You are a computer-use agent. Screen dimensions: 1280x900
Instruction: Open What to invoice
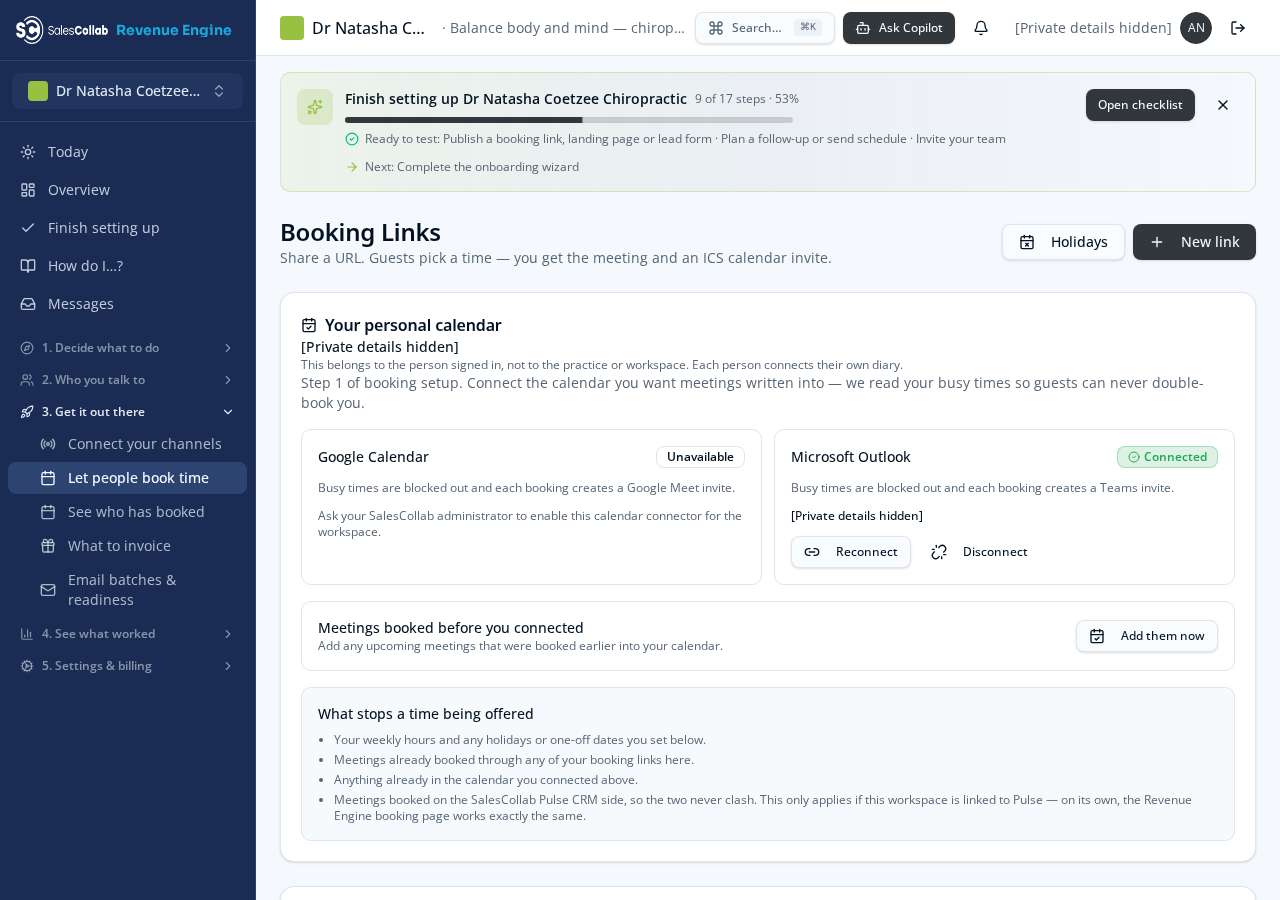click(128, 546)
